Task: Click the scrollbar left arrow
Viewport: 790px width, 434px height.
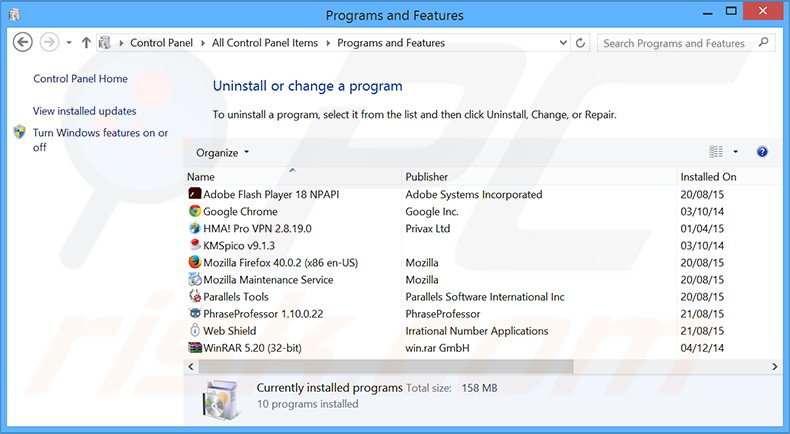Action: click(191, 366)
